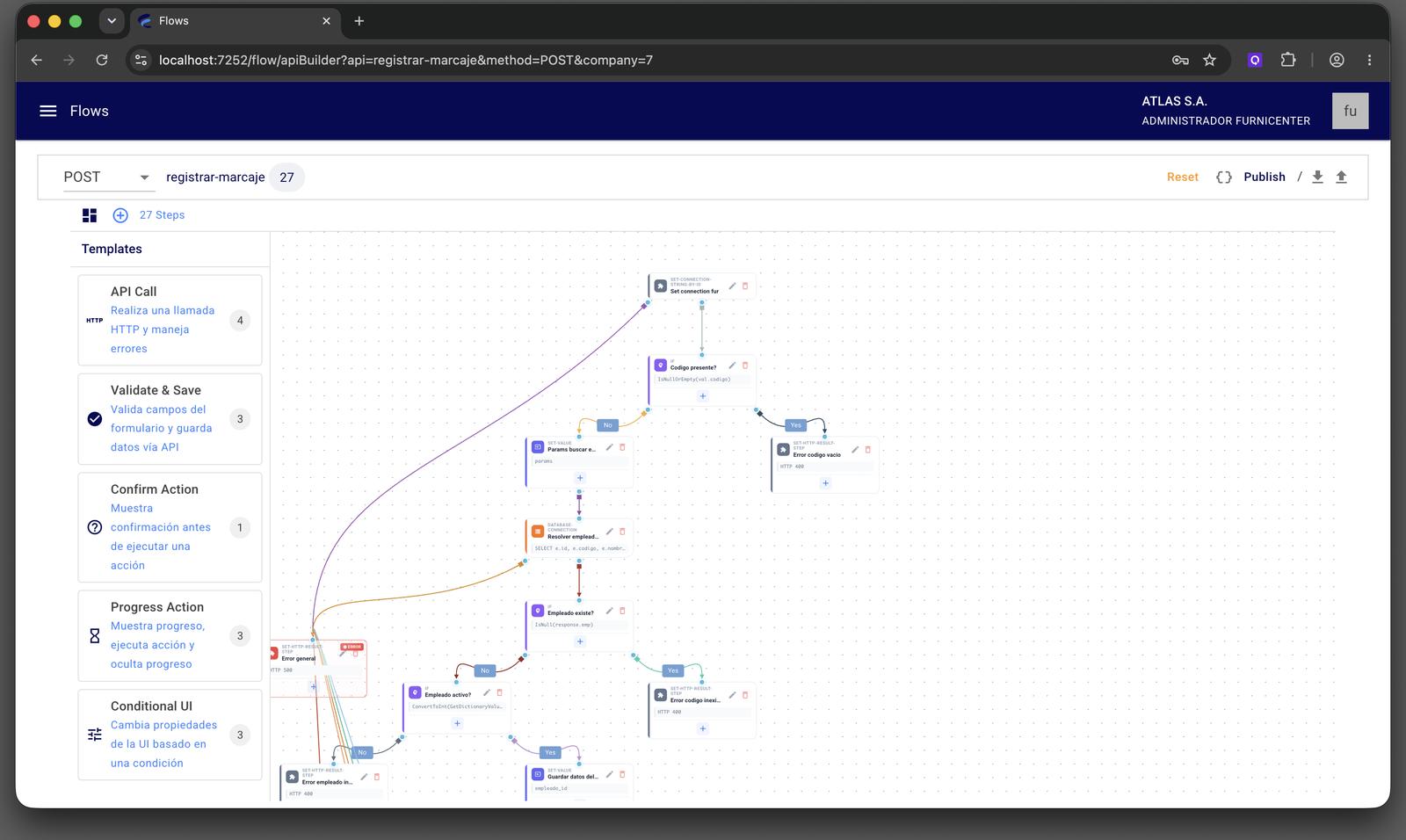Viewport: 1406px width, 840px height.
Task: Delete the Codigo presente? step
Action: pyautogui.click(x=745, y=365)
